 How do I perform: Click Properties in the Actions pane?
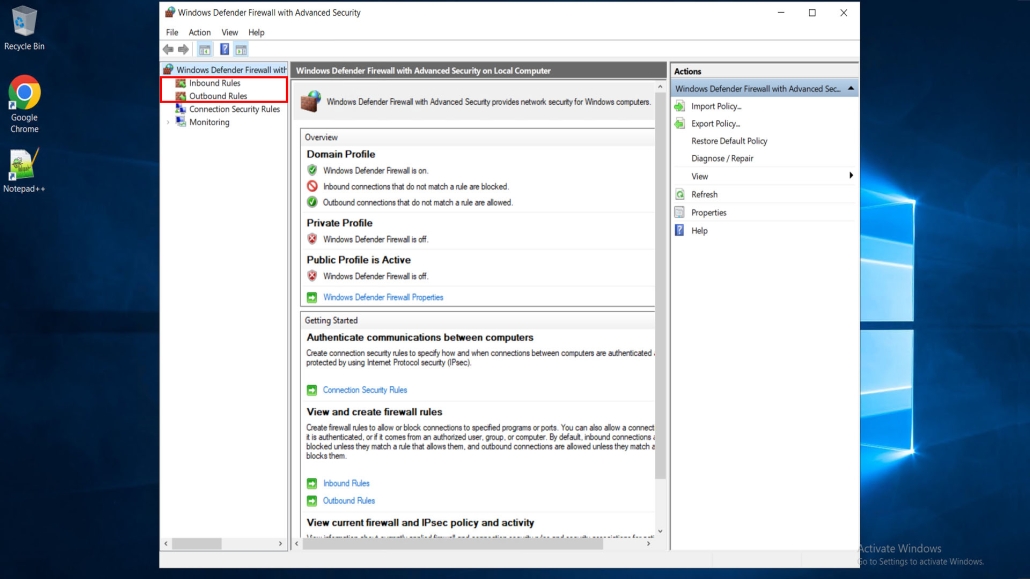click(709, 213)
